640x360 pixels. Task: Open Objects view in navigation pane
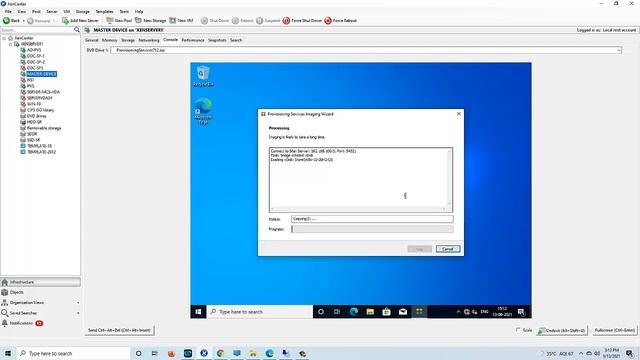tap(40, 292)
